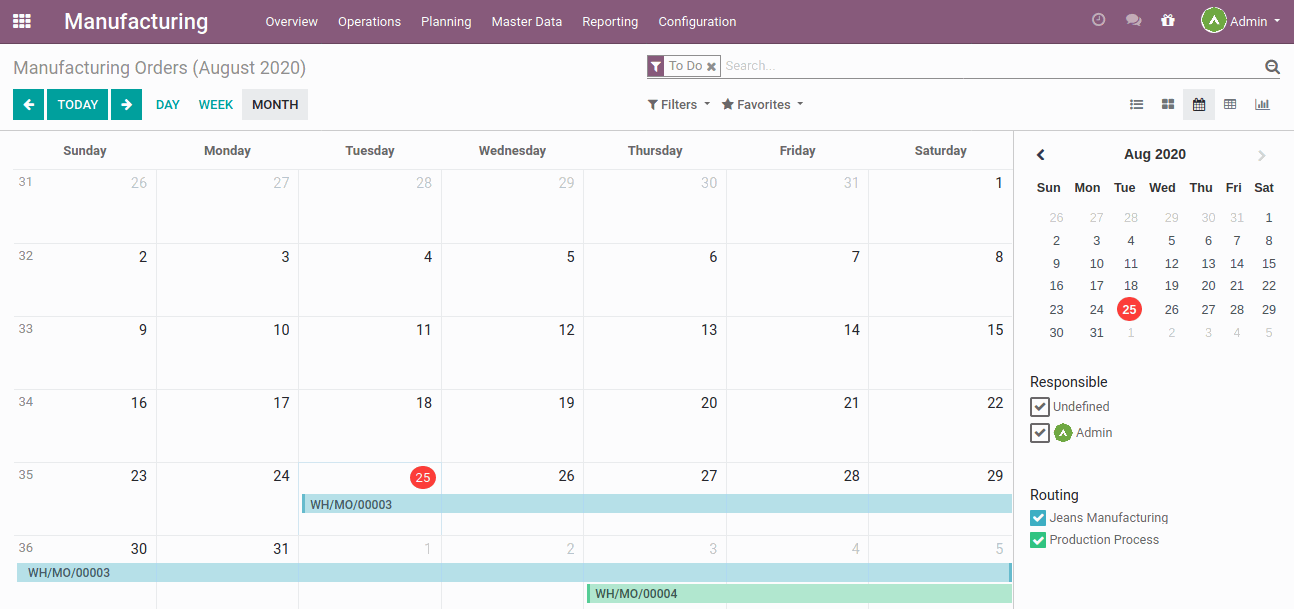1294x609 pixels.
Task: Click the TODAY button
Action: (77, 104)
